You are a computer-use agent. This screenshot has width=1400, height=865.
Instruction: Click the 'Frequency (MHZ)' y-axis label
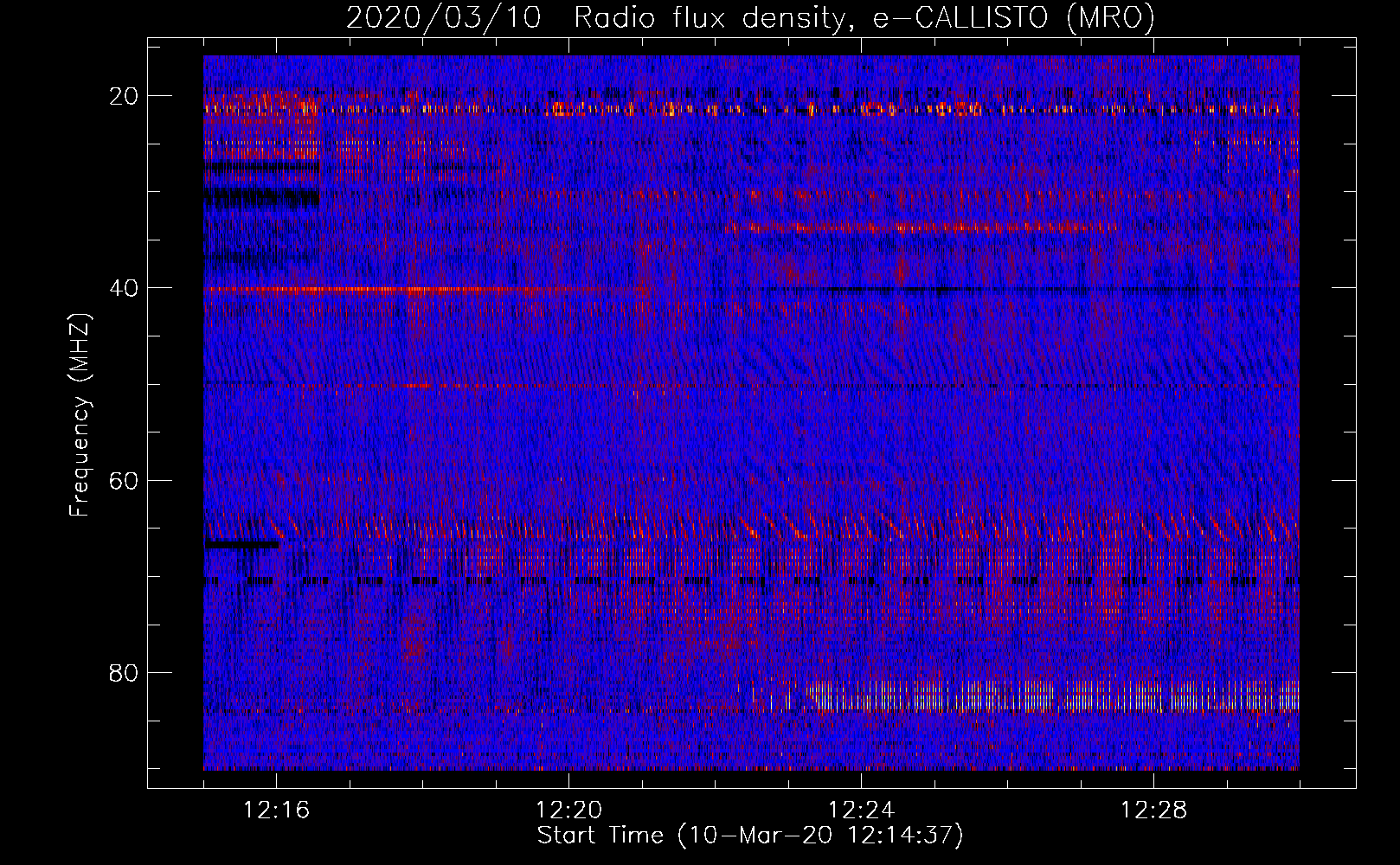coord(80,415)
